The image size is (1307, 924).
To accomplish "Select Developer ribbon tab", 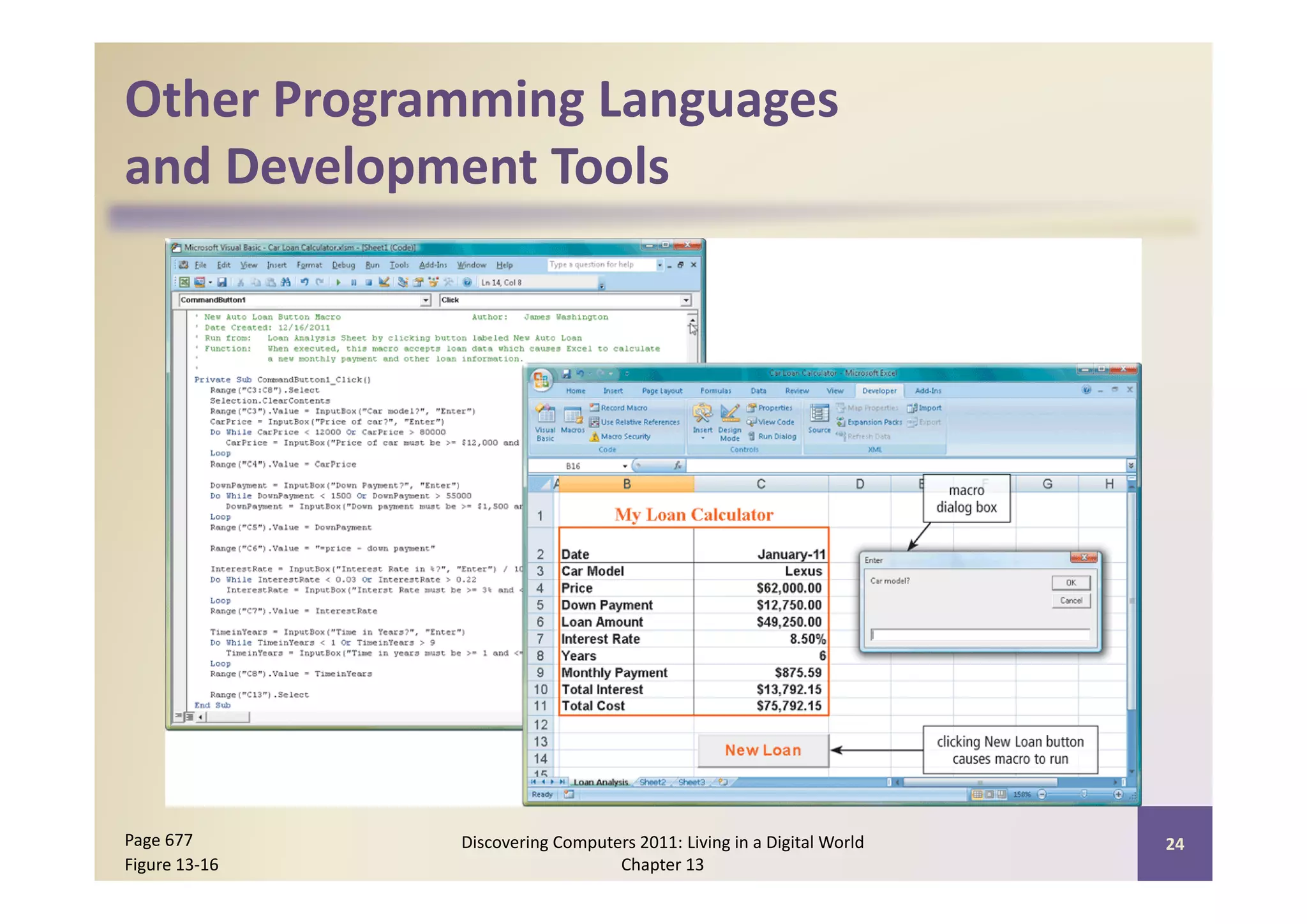I will pos(879,391).
